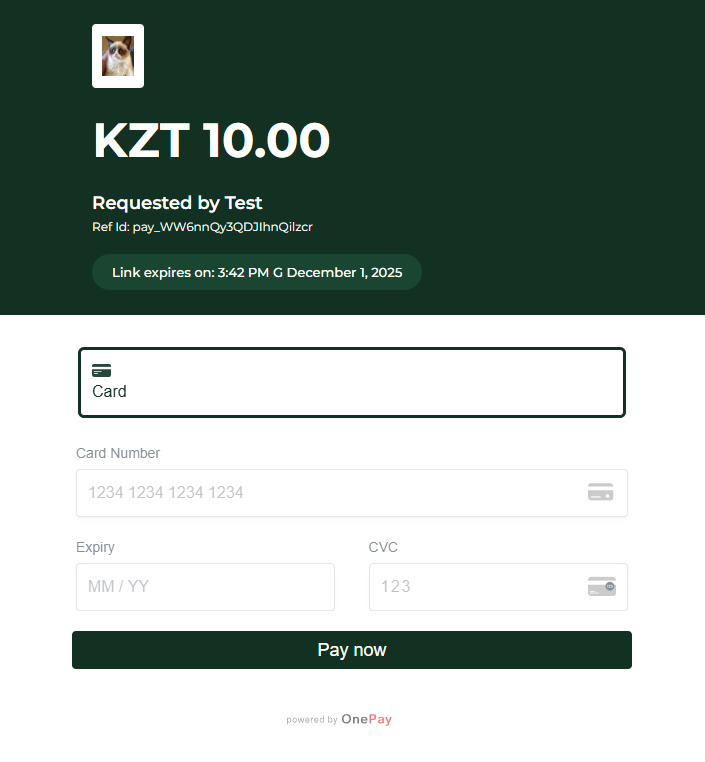
Task: Click the card brand icon in Card Number field
Action: pos(600,492)
